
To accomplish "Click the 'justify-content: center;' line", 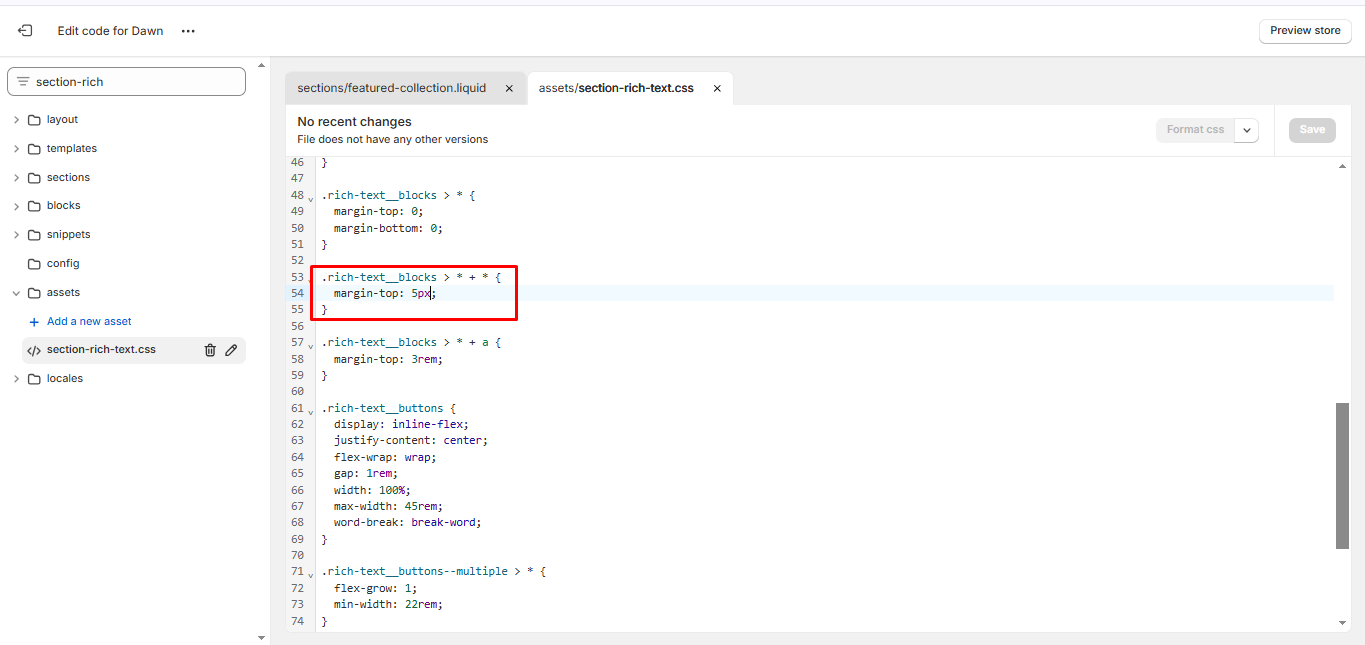I will (x=411, y=440).
